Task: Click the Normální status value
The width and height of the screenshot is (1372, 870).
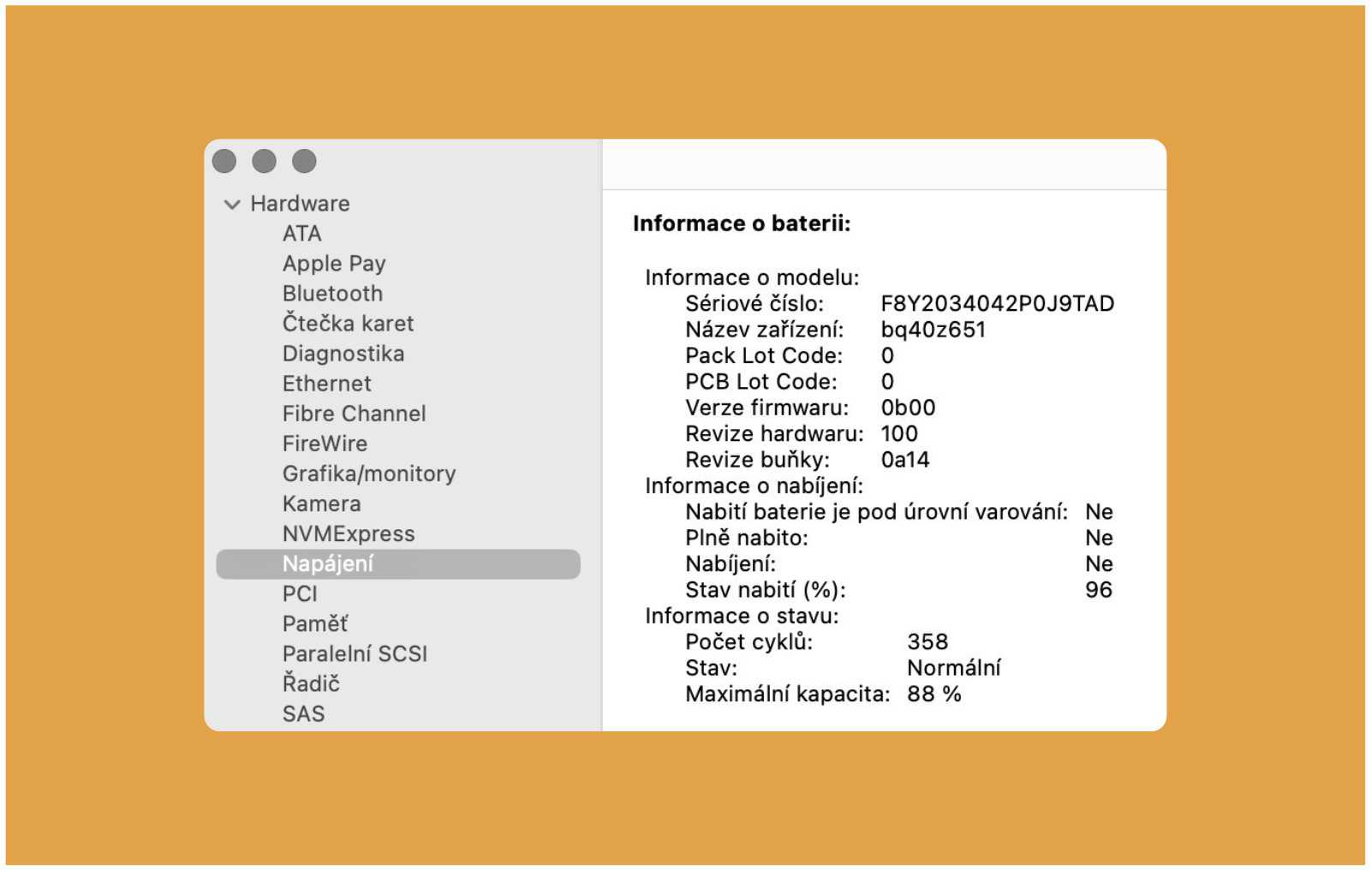Action: tap(954, 668)
